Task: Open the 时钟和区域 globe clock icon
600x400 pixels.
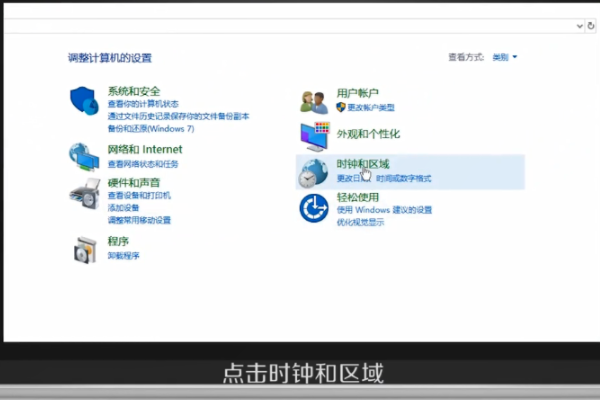Action: pyautogui.click(x=313, y=173)
